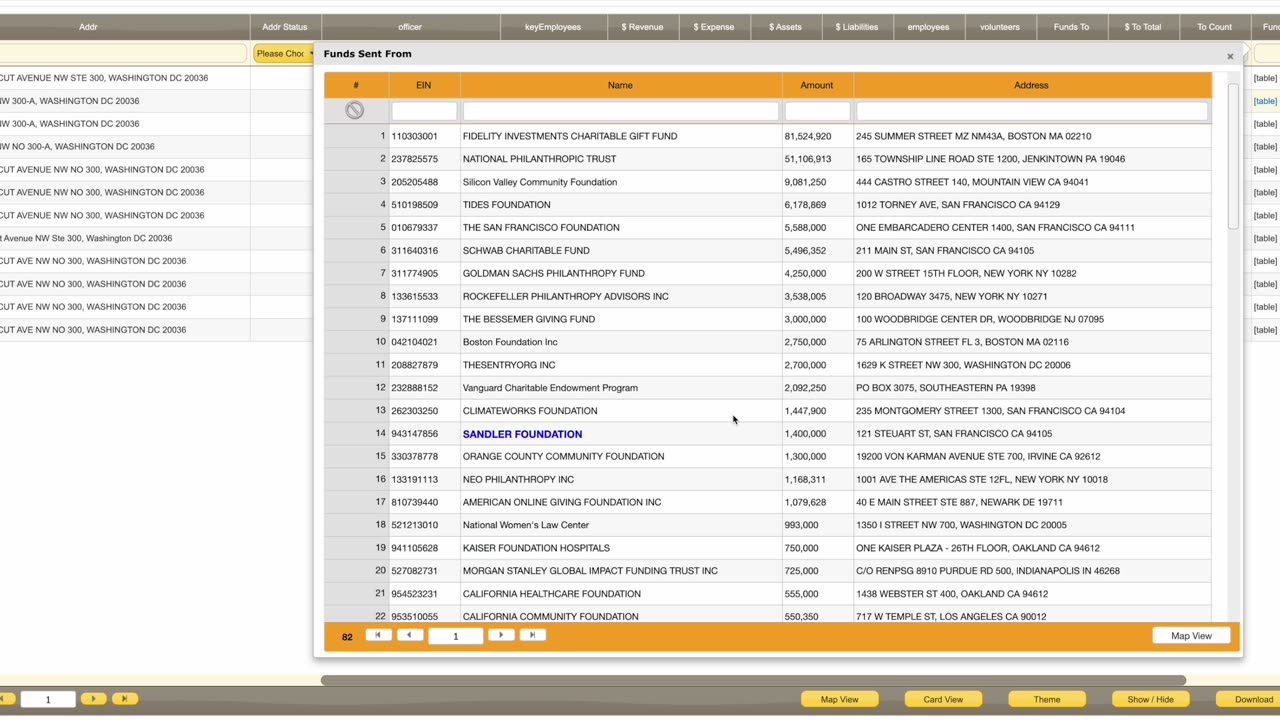
Task: Click the volunteers column header
Action: point(1000,27)
